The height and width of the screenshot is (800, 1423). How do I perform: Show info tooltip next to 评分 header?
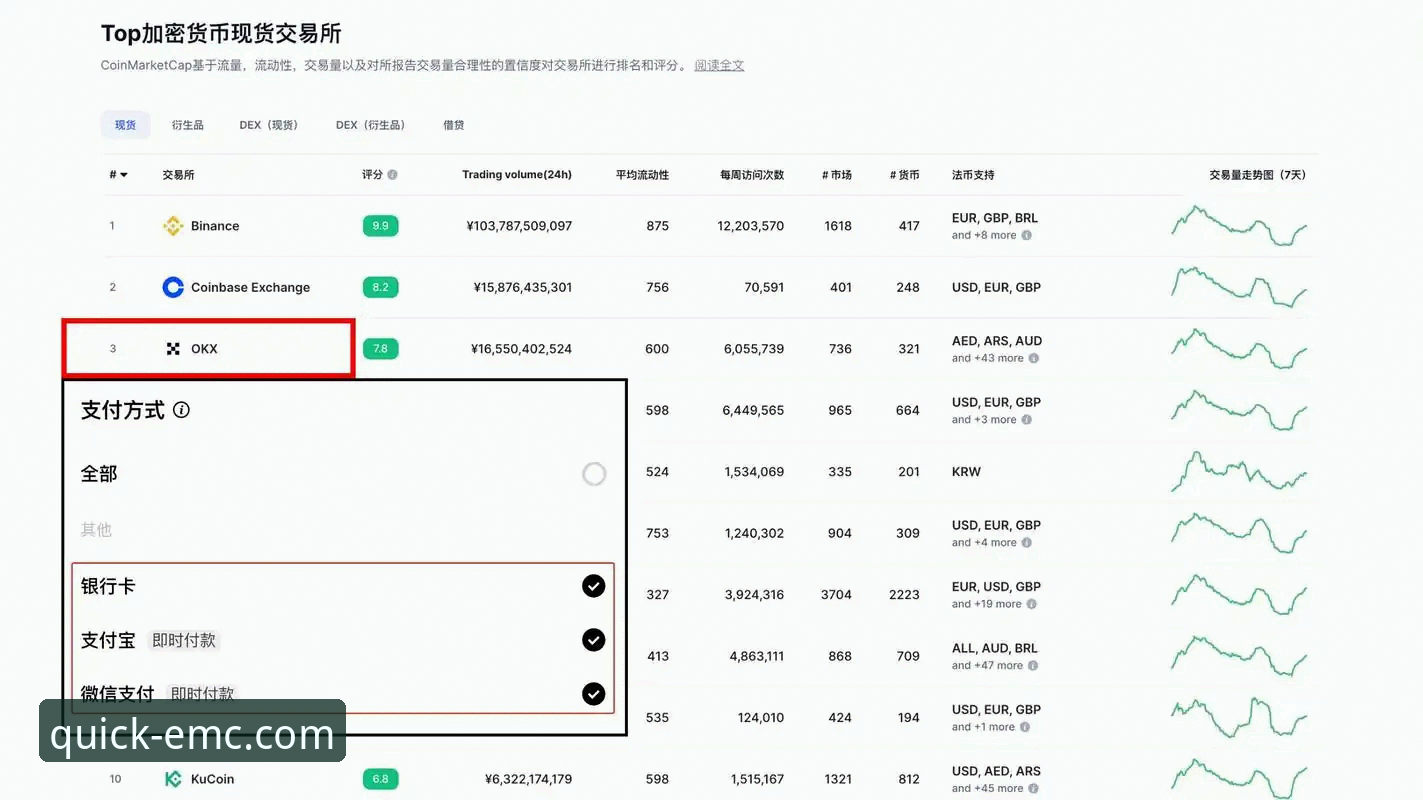click(x=392, y=175)
